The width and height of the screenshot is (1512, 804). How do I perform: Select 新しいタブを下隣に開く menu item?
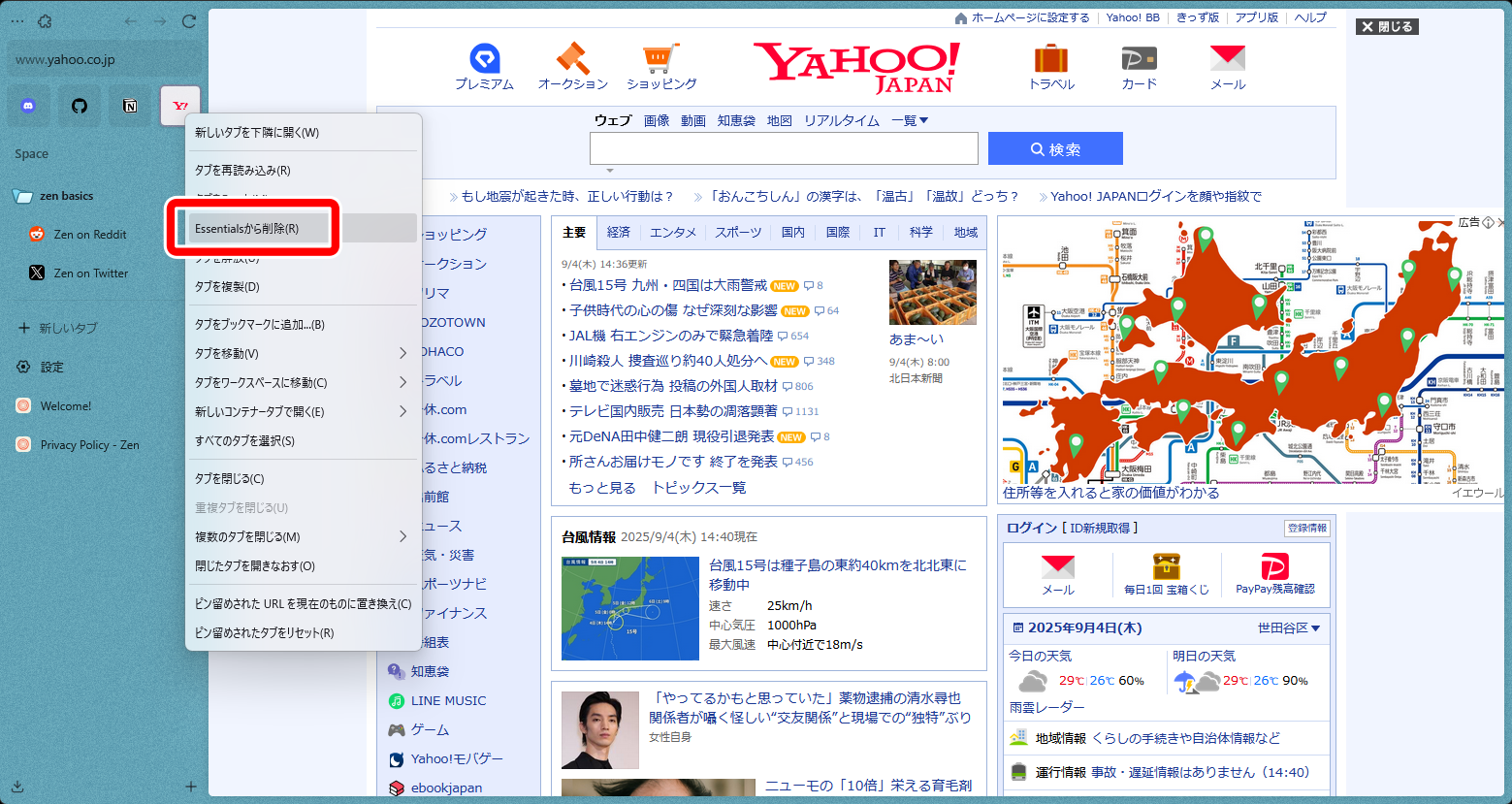tap(304, 133)
